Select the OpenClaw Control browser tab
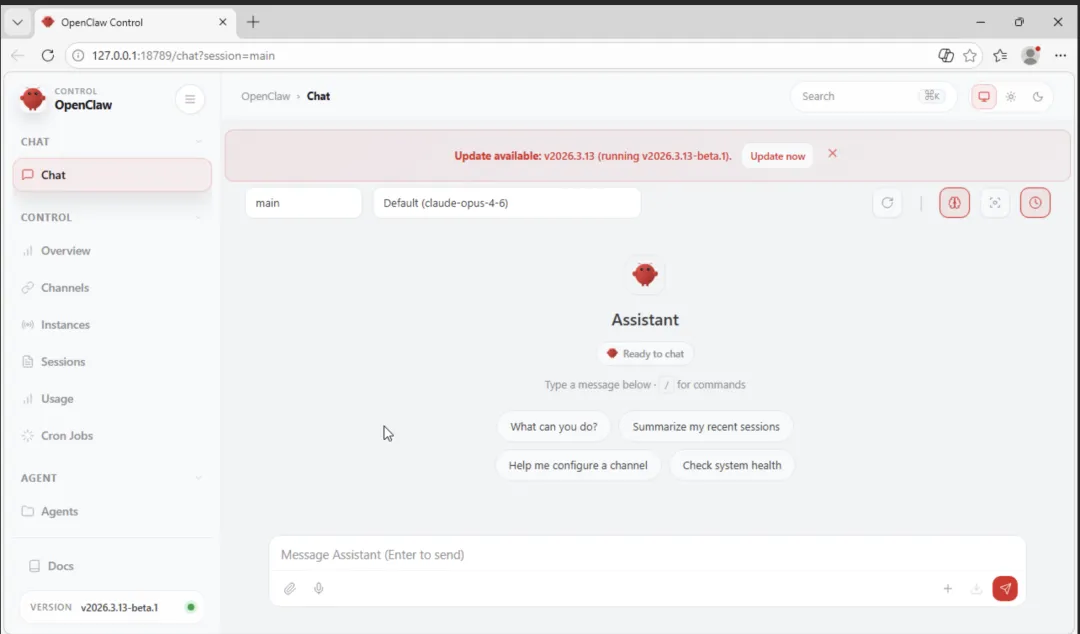The width and height of the screenshot is (1080, 634). click(x=134, y=22)
